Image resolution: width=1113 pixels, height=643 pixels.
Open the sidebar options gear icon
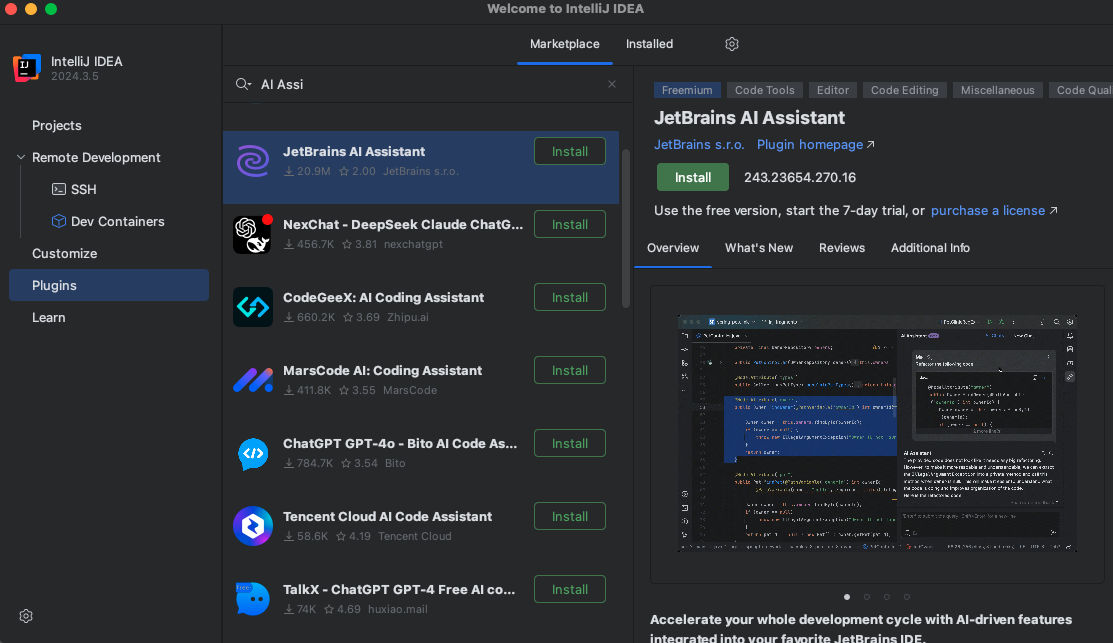coord(26,616)
